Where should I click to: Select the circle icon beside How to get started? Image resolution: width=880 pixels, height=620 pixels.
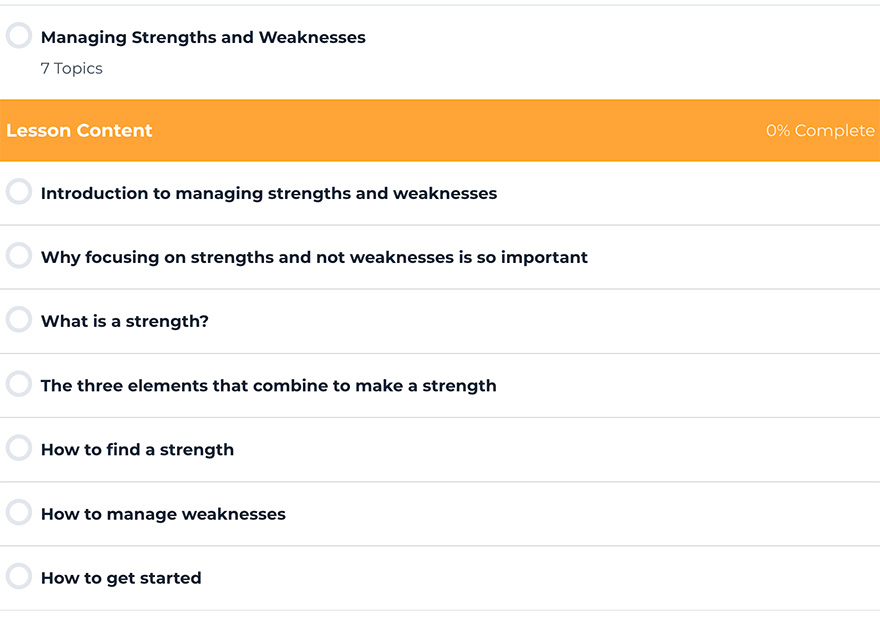[19, 576]
